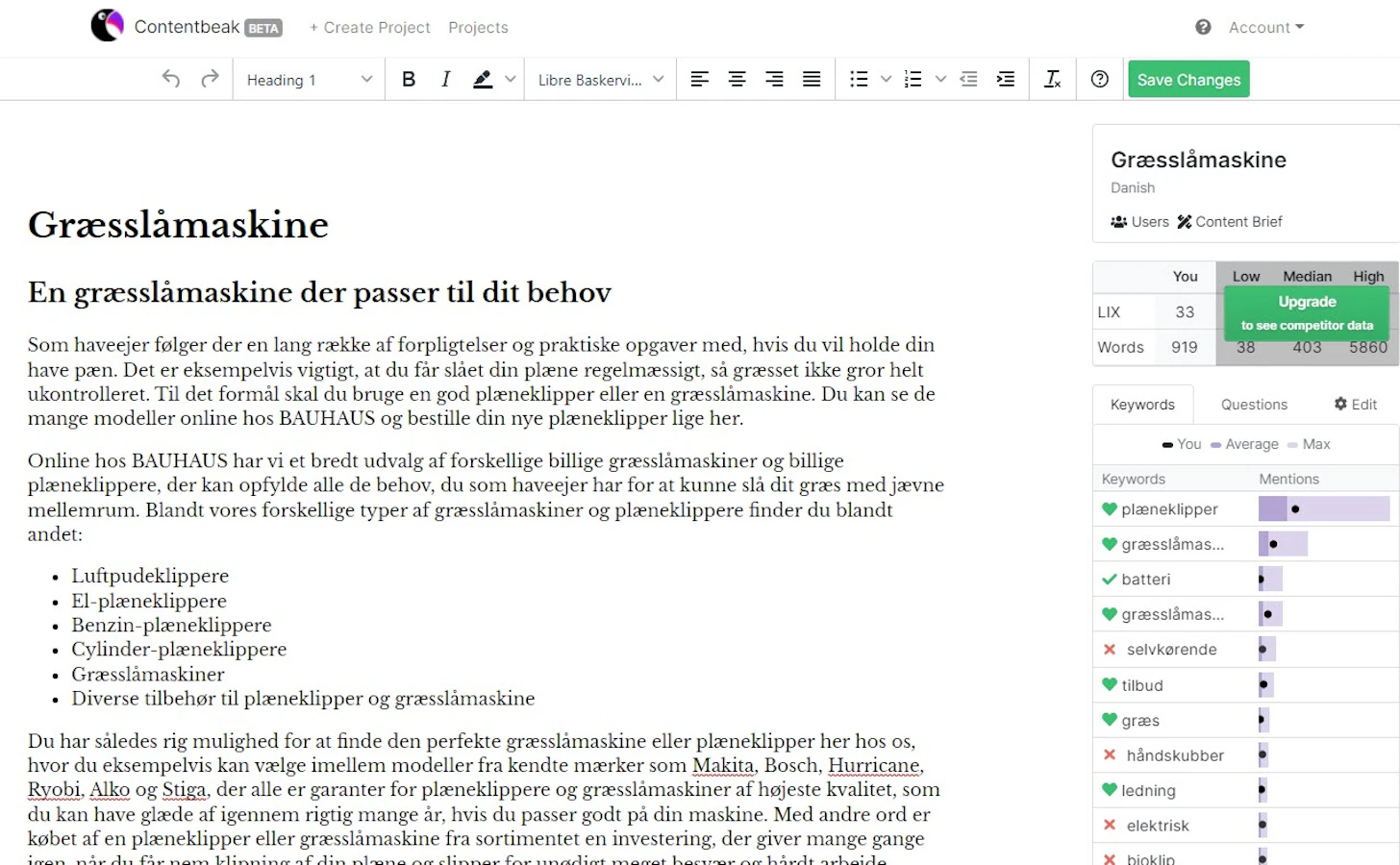Screen dimensions: 1400x865
Task: Align text left
Action: coord(700,80)
